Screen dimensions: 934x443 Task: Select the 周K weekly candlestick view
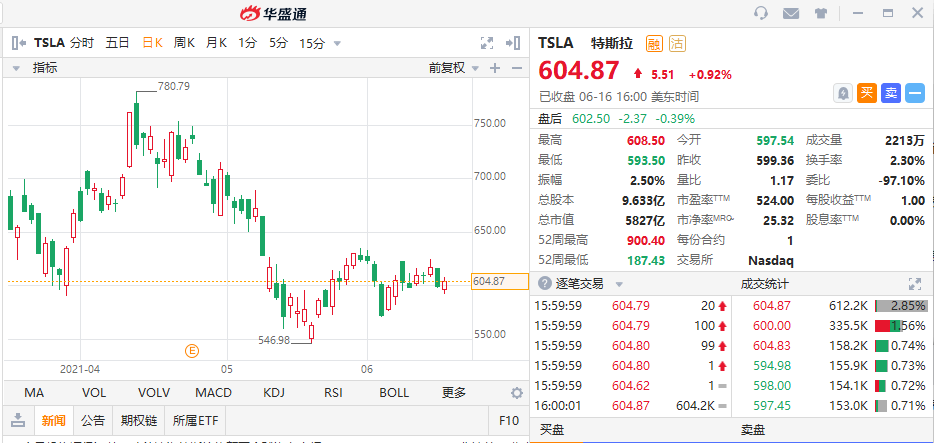[184, 43]
